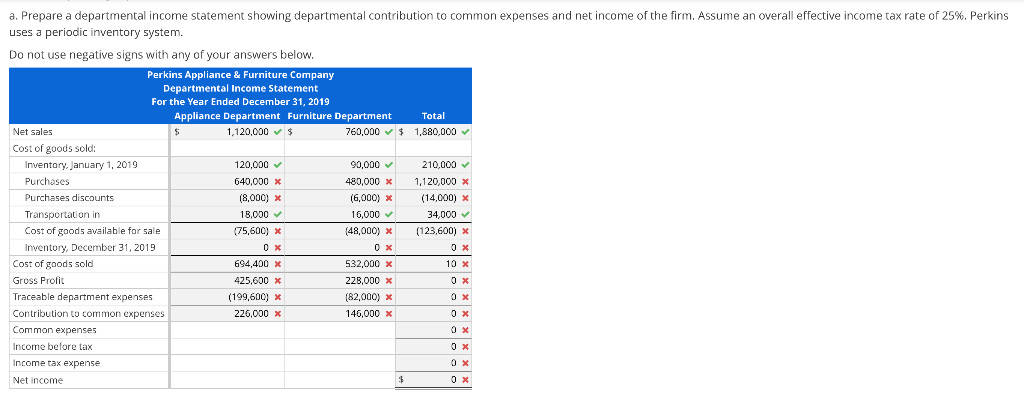Click green check beside 18,000 transportation
The height and width of the screenshot is (403, 1024).
tap(278, 214)
